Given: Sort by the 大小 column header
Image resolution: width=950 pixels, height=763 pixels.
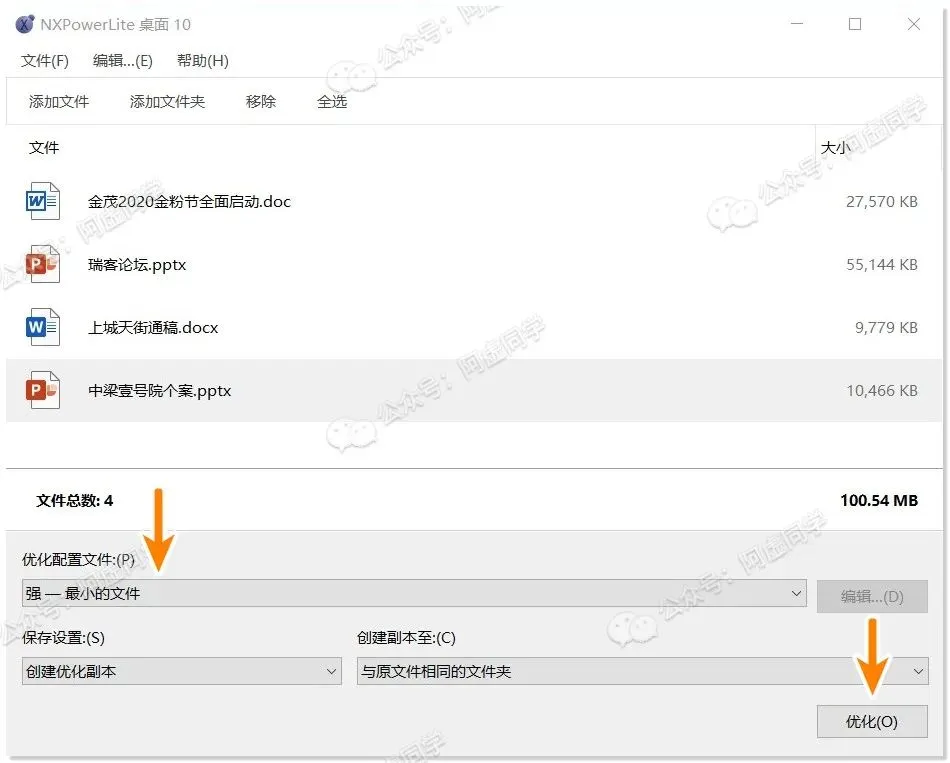Looking at the screenshot, I should 835,147.
